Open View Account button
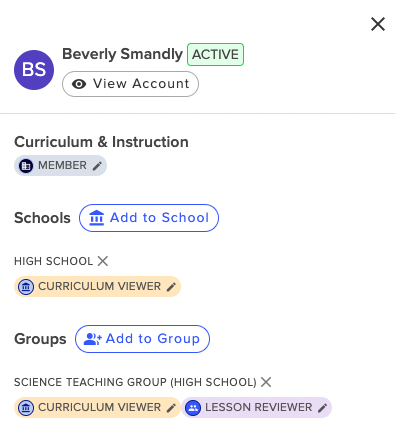395x437 pixels. point(130,84)
